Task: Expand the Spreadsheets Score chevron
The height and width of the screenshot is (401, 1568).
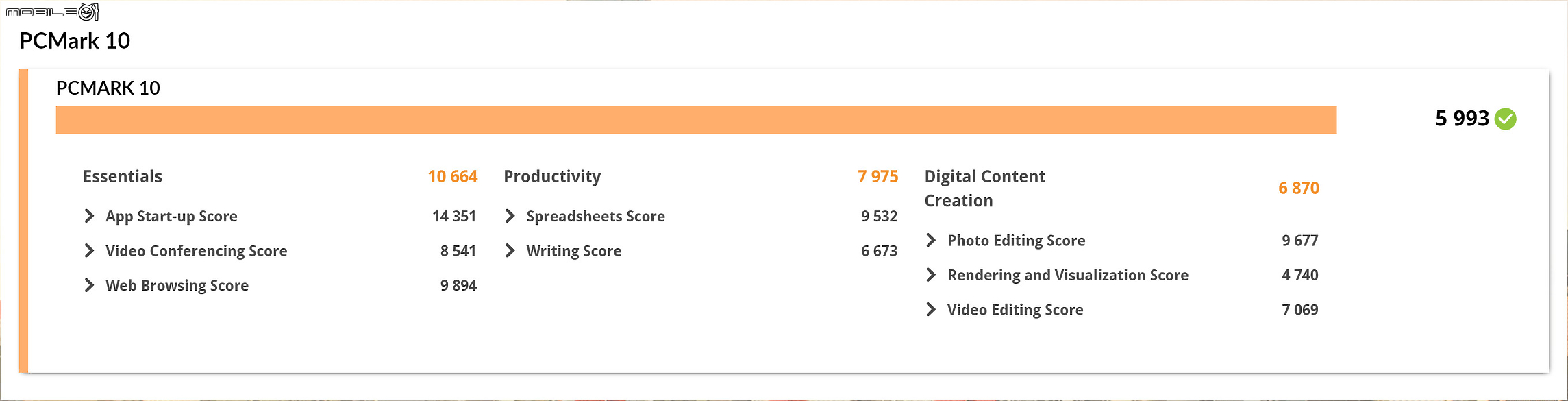Action: click(510, 216)
